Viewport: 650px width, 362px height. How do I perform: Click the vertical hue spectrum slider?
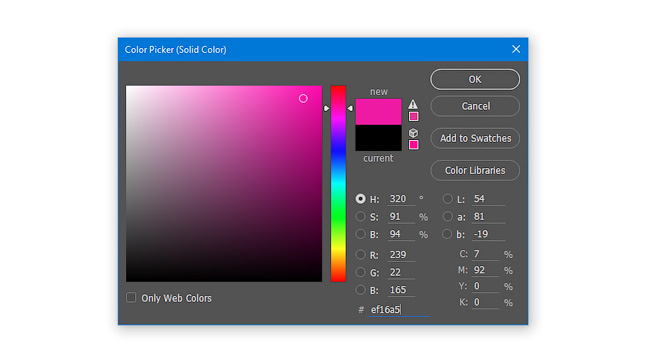(338, 184)
